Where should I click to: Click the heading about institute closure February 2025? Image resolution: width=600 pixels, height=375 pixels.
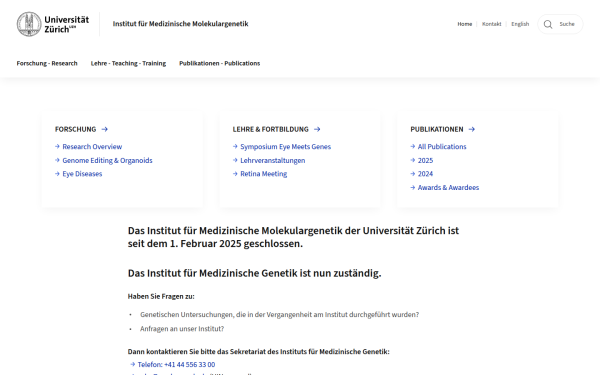(x=293, y=237)
